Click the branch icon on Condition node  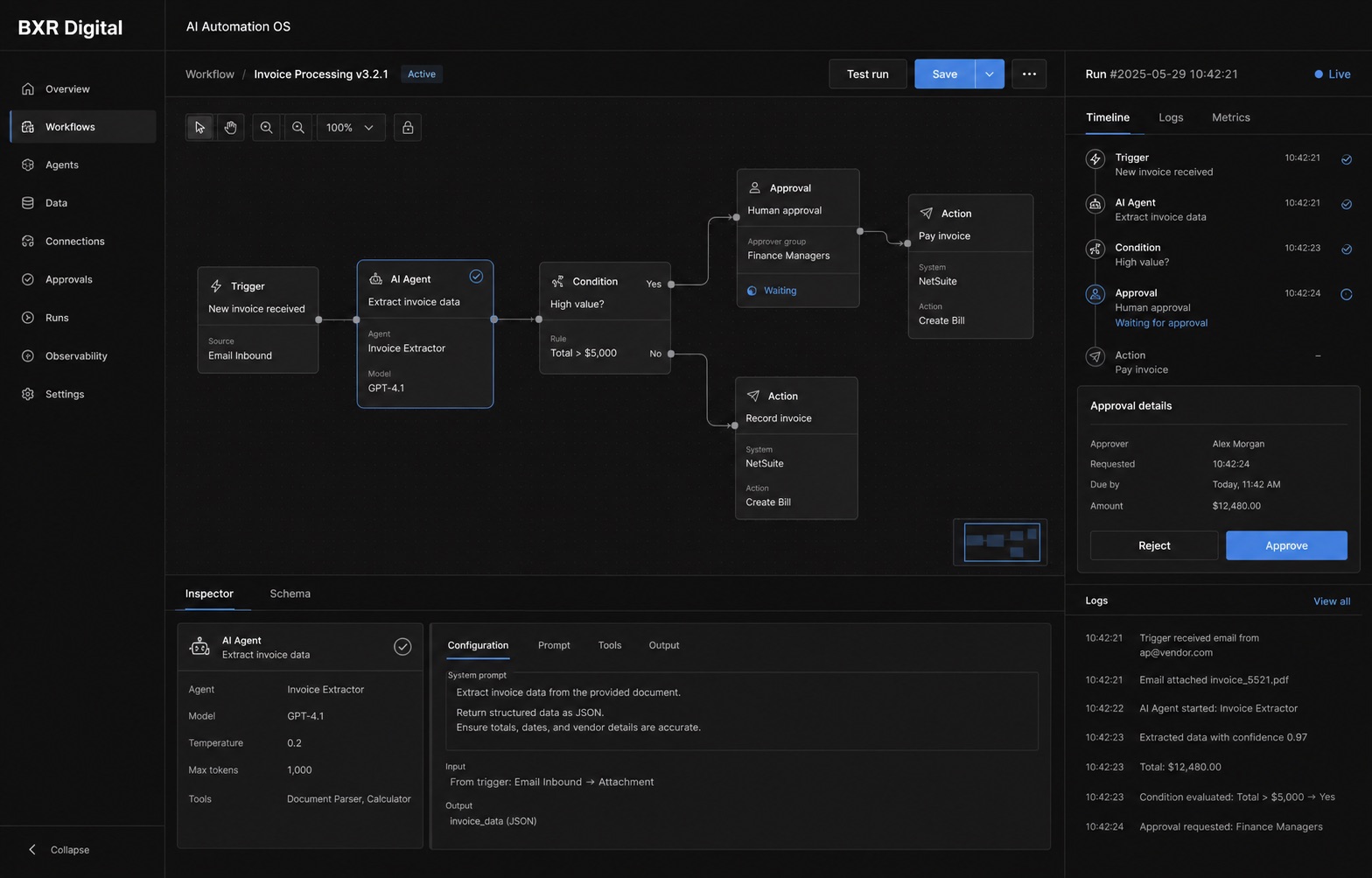(x=557, y=281)
